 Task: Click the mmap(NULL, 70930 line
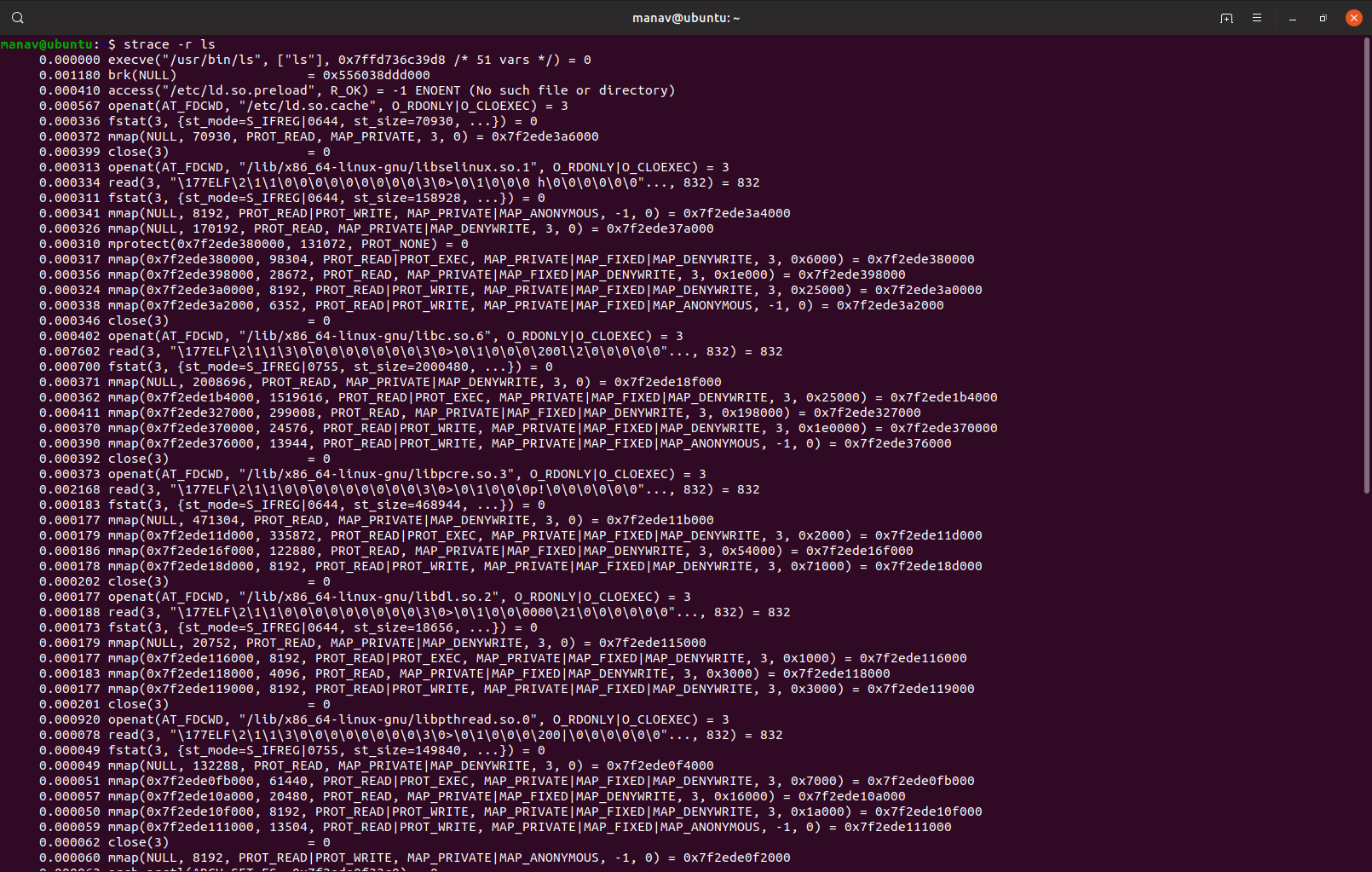coord(319,136)
